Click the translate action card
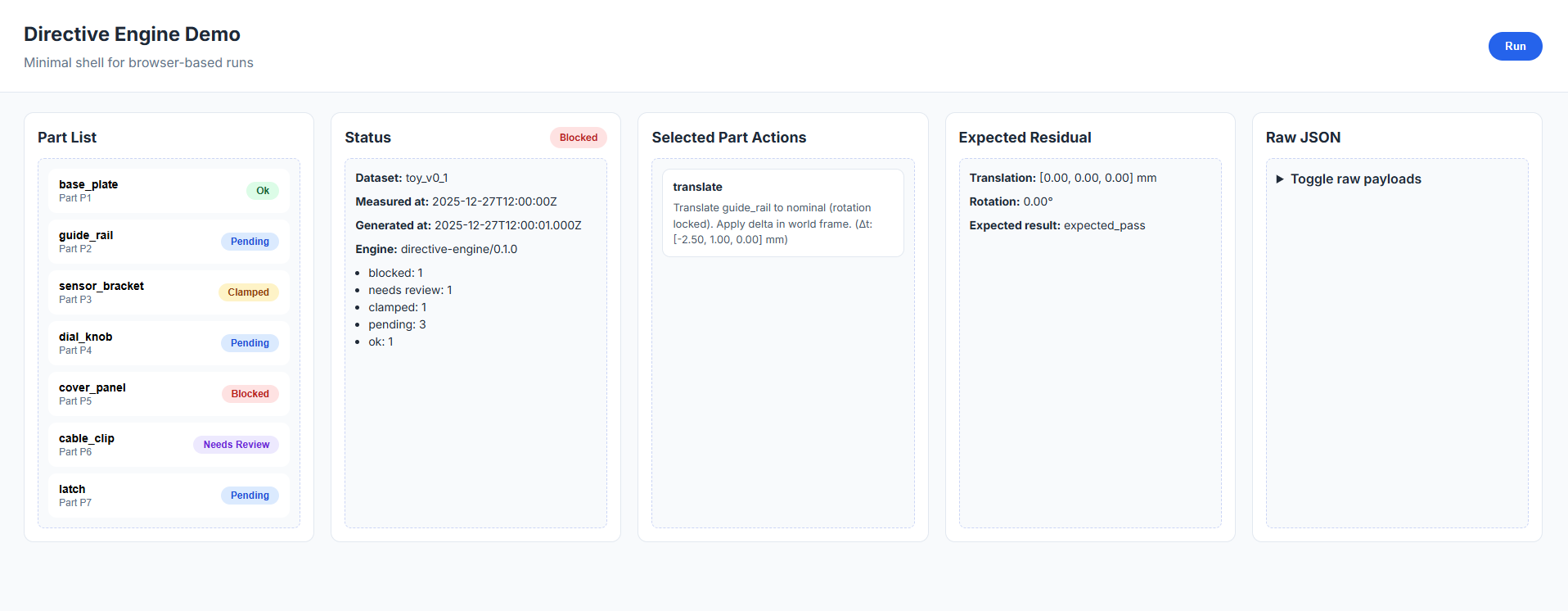This screenshot has height=611, width=1568. [x=782, y=213]
